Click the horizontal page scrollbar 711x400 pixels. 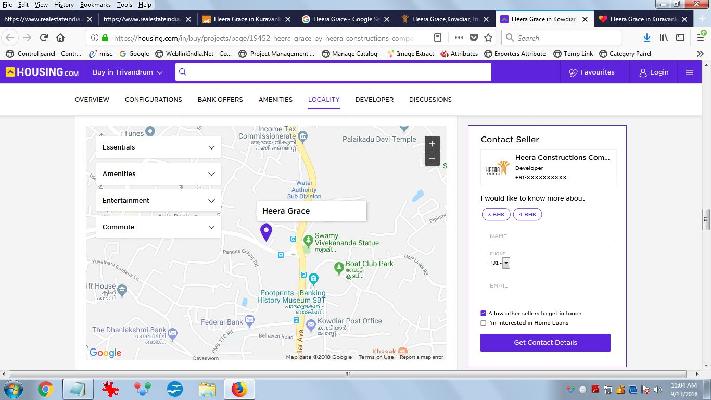point(347,374)
